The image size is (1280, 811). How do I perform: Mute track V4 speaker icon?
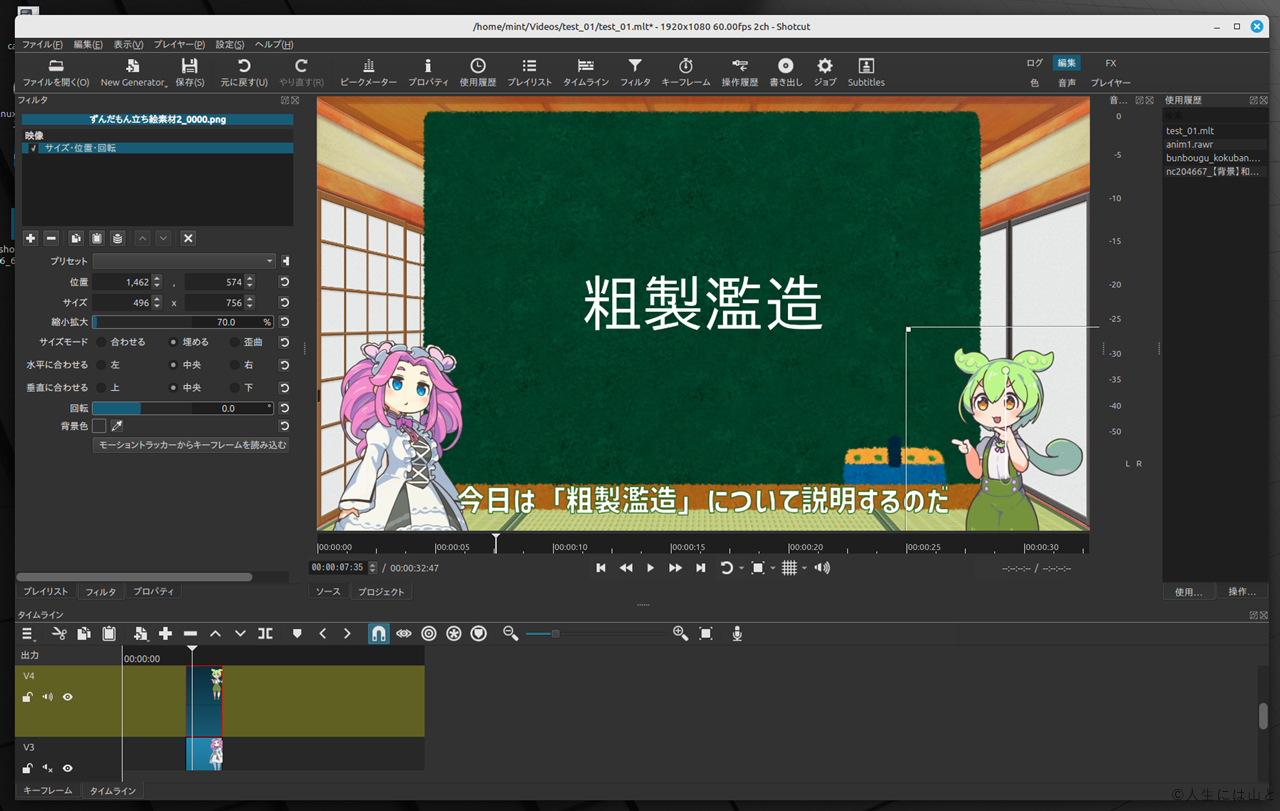[47, 697]
